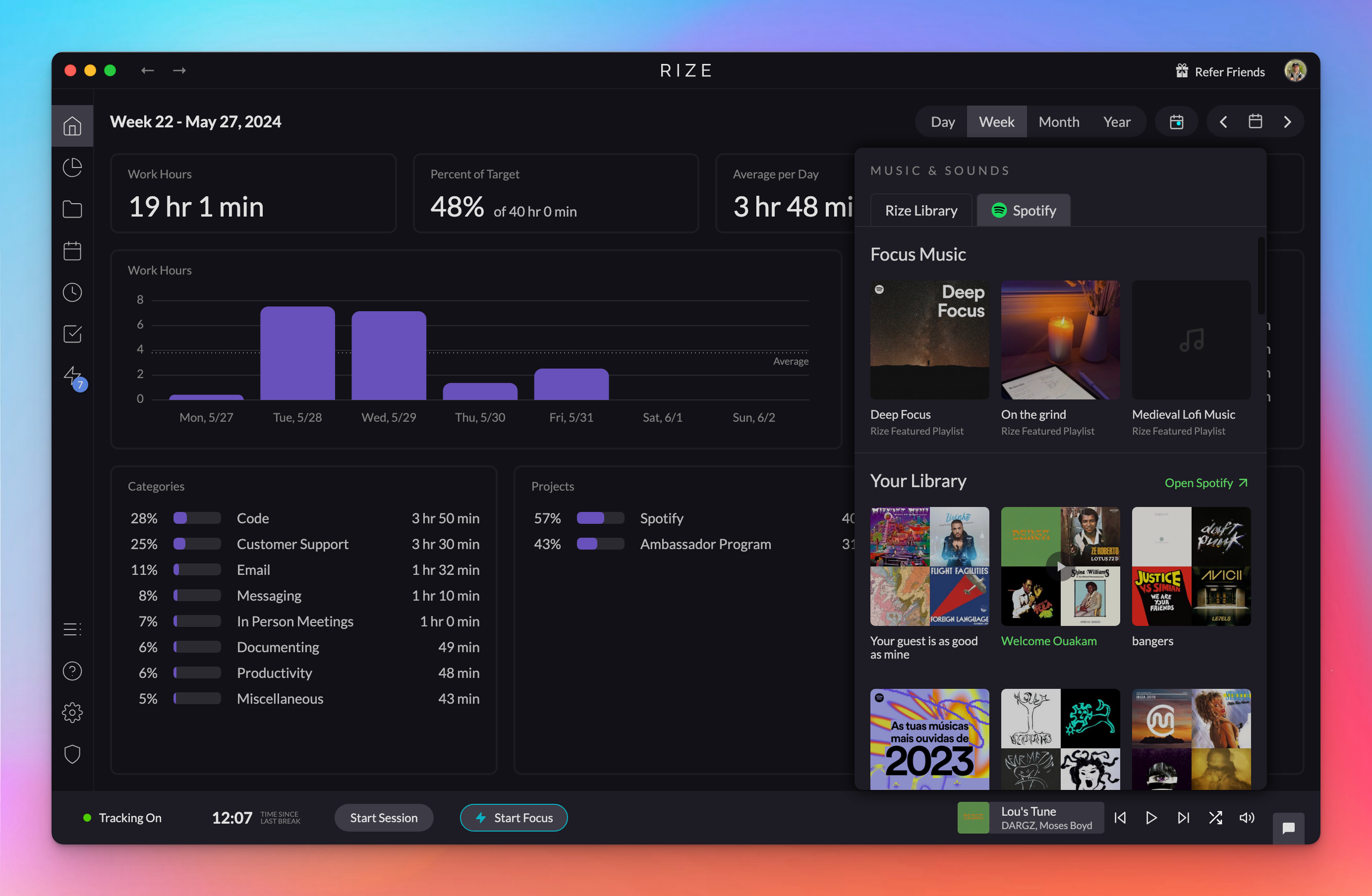
Task: Open the Projects folder sidebar icon
Action: (x=72, y=209)
